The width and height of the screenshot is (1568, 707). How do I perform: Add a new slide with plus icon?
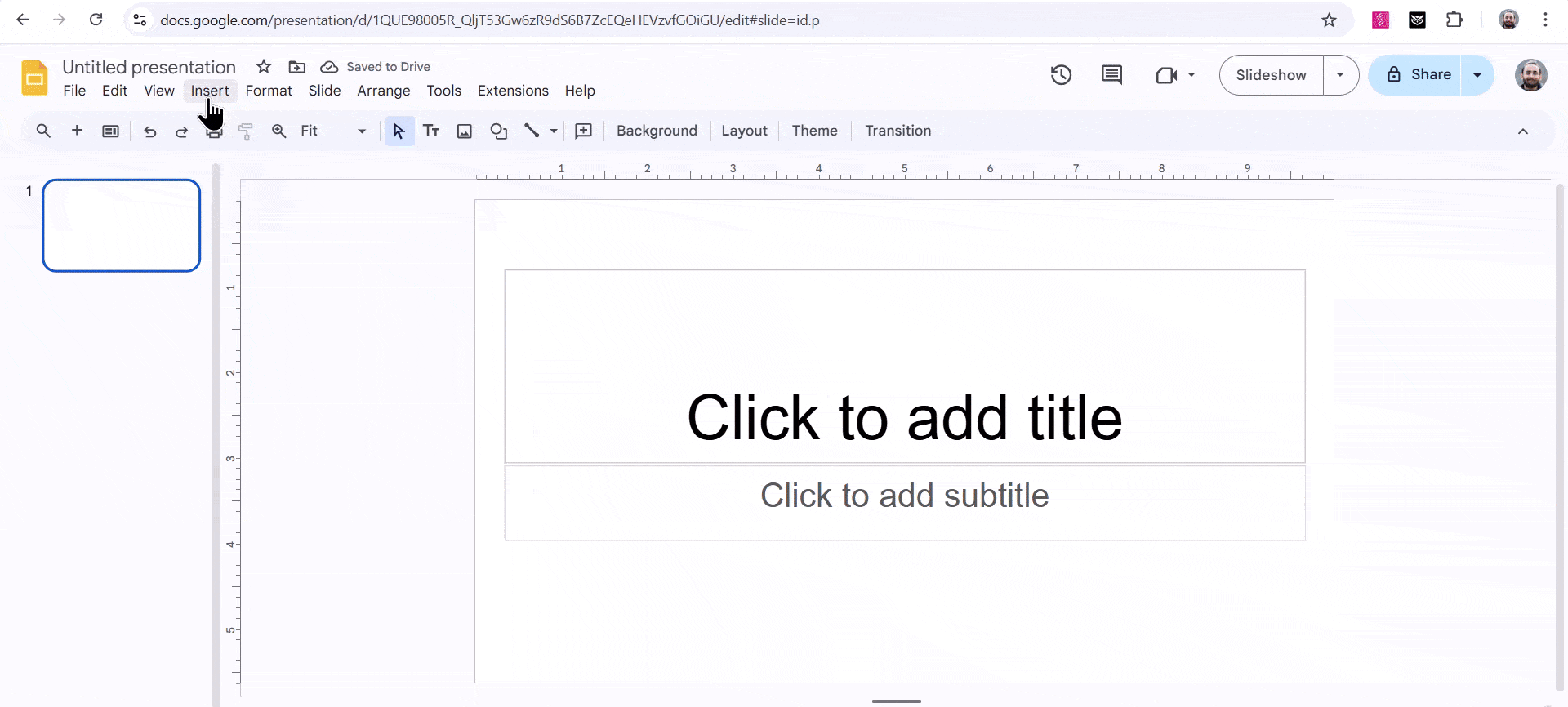(x=77, y=131)
